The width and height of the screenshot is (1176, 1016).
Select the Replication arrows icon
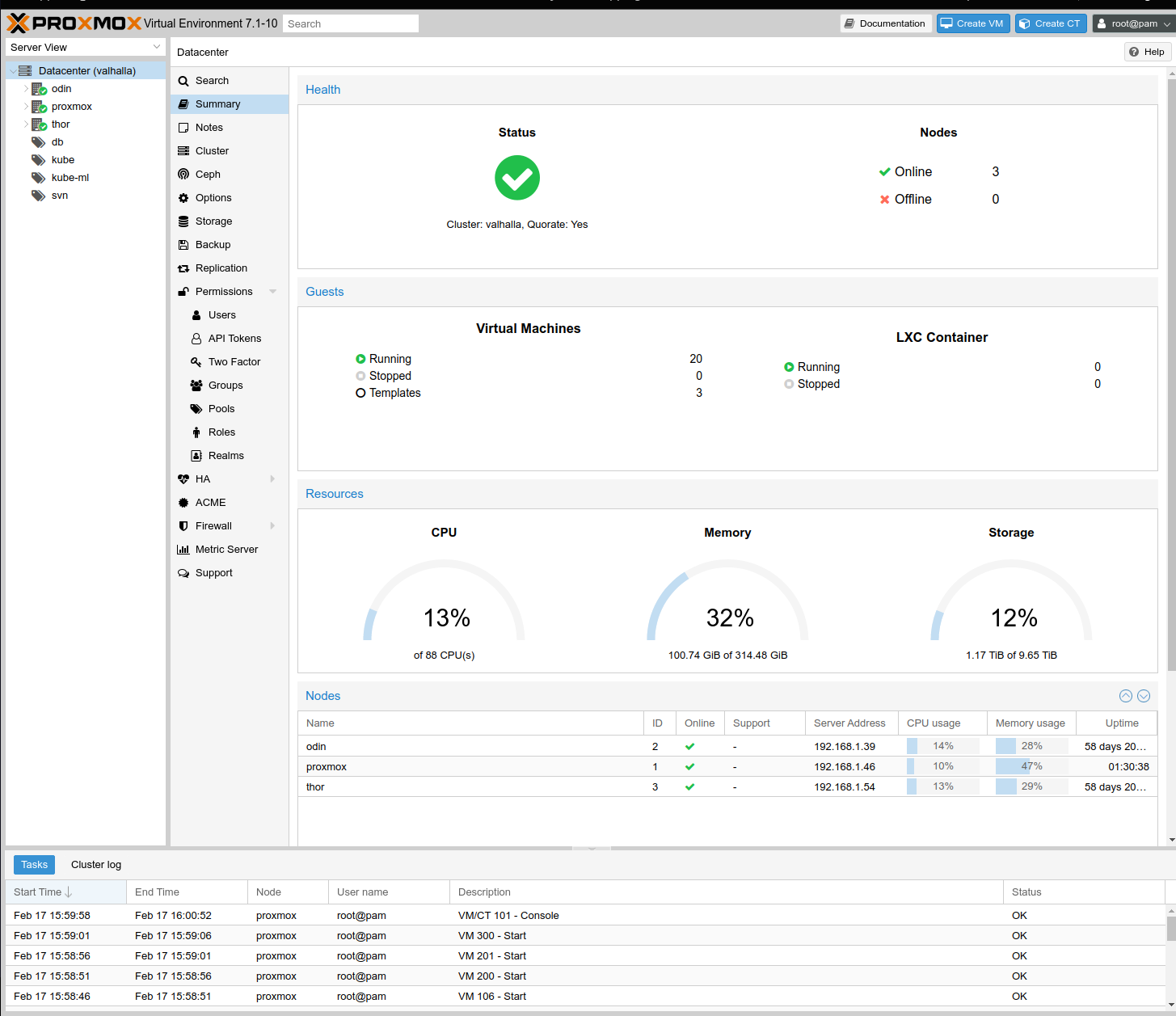[183, 268]
